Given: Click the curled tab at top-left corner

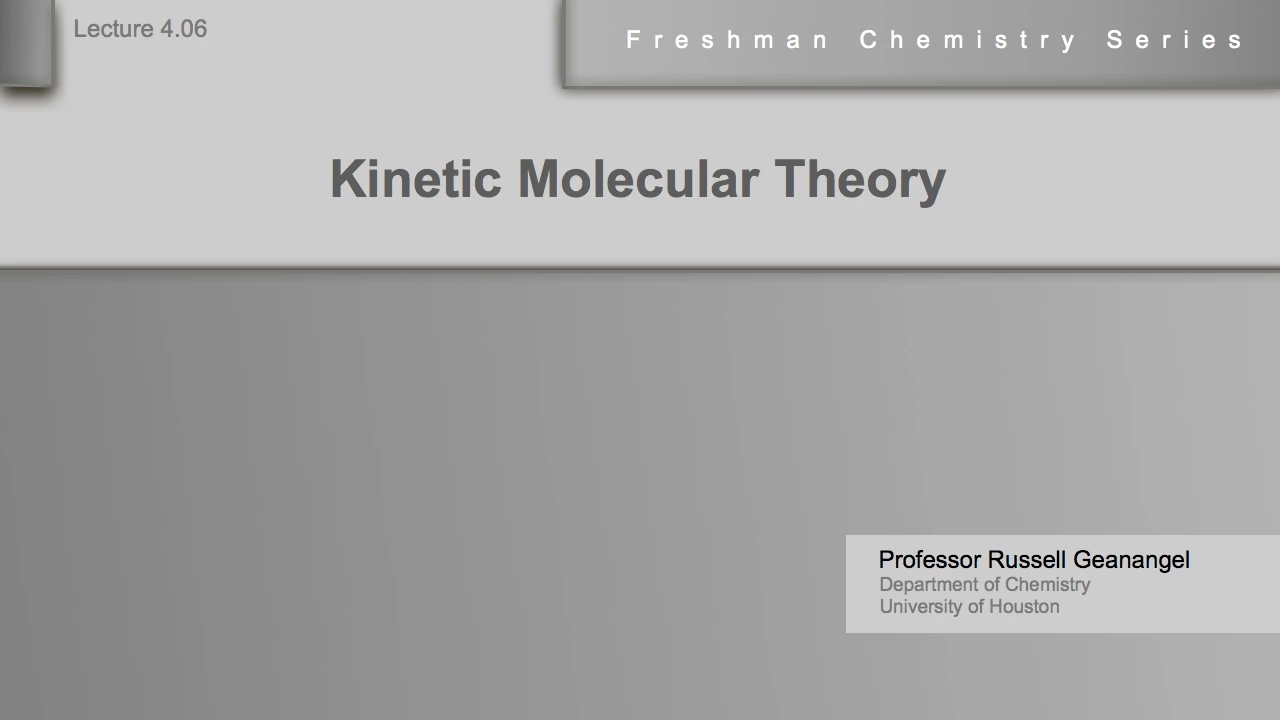Looking at the screenshot, I should pos(26,44).
